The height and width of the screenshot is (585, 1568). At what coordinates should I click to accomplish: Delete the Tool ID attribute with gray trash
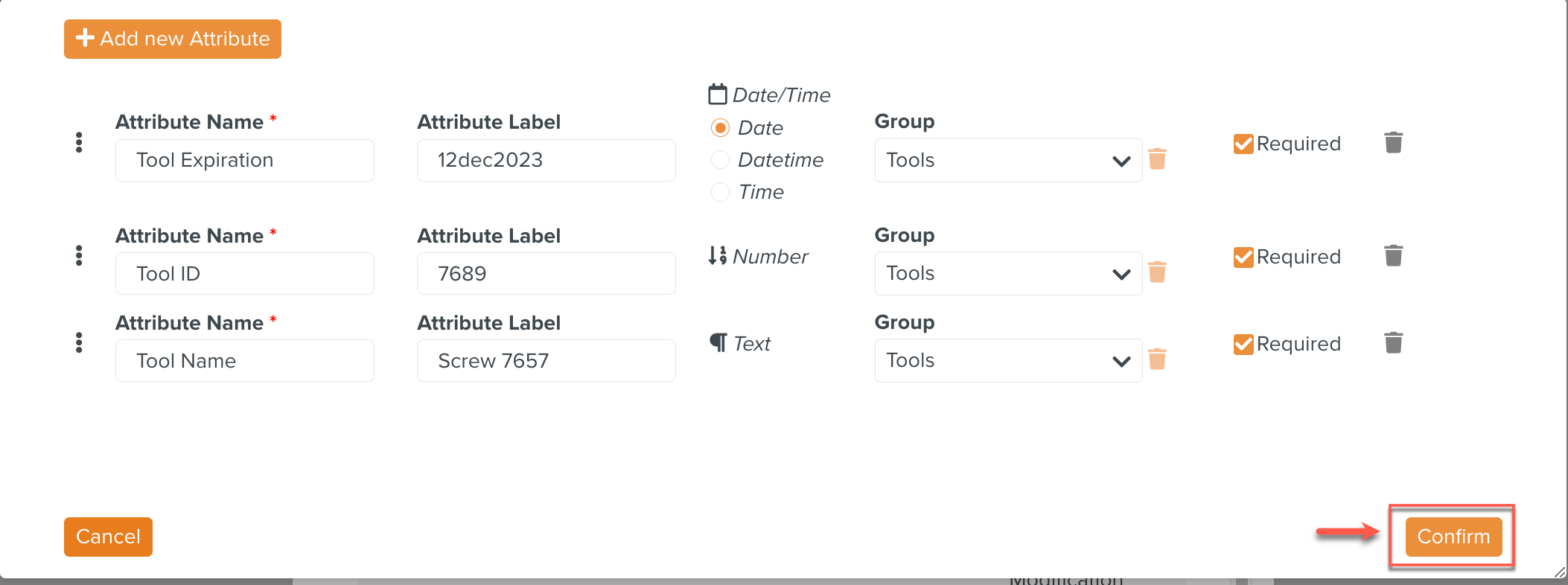pyautogui.click(x=1393, y=255)
